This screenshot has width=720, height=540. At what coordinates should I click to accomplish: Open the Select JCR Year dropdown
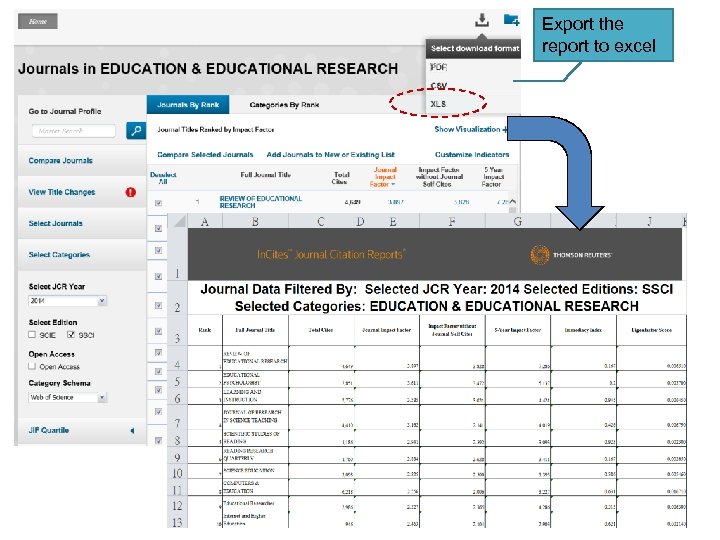coord(68,301)
